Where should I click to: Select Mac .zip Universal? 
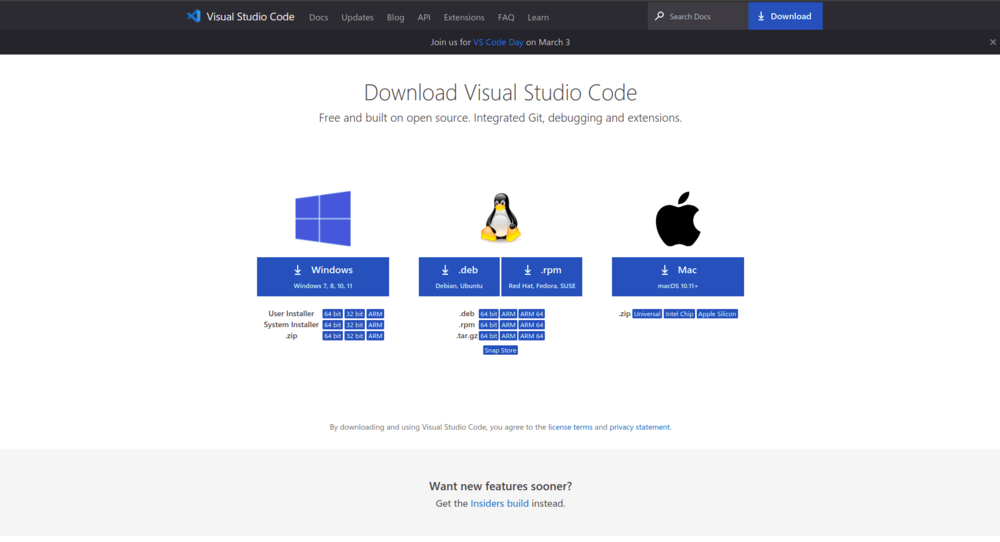(647, 314)
